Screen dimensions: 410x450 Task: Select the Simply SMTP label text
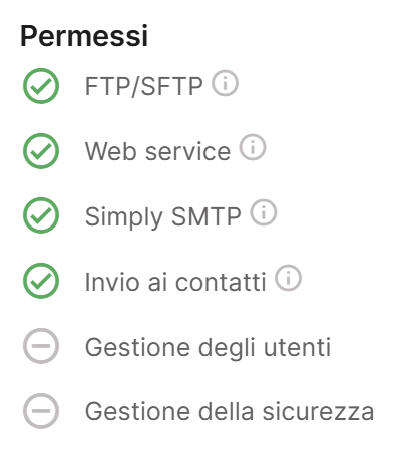point(163,217)
